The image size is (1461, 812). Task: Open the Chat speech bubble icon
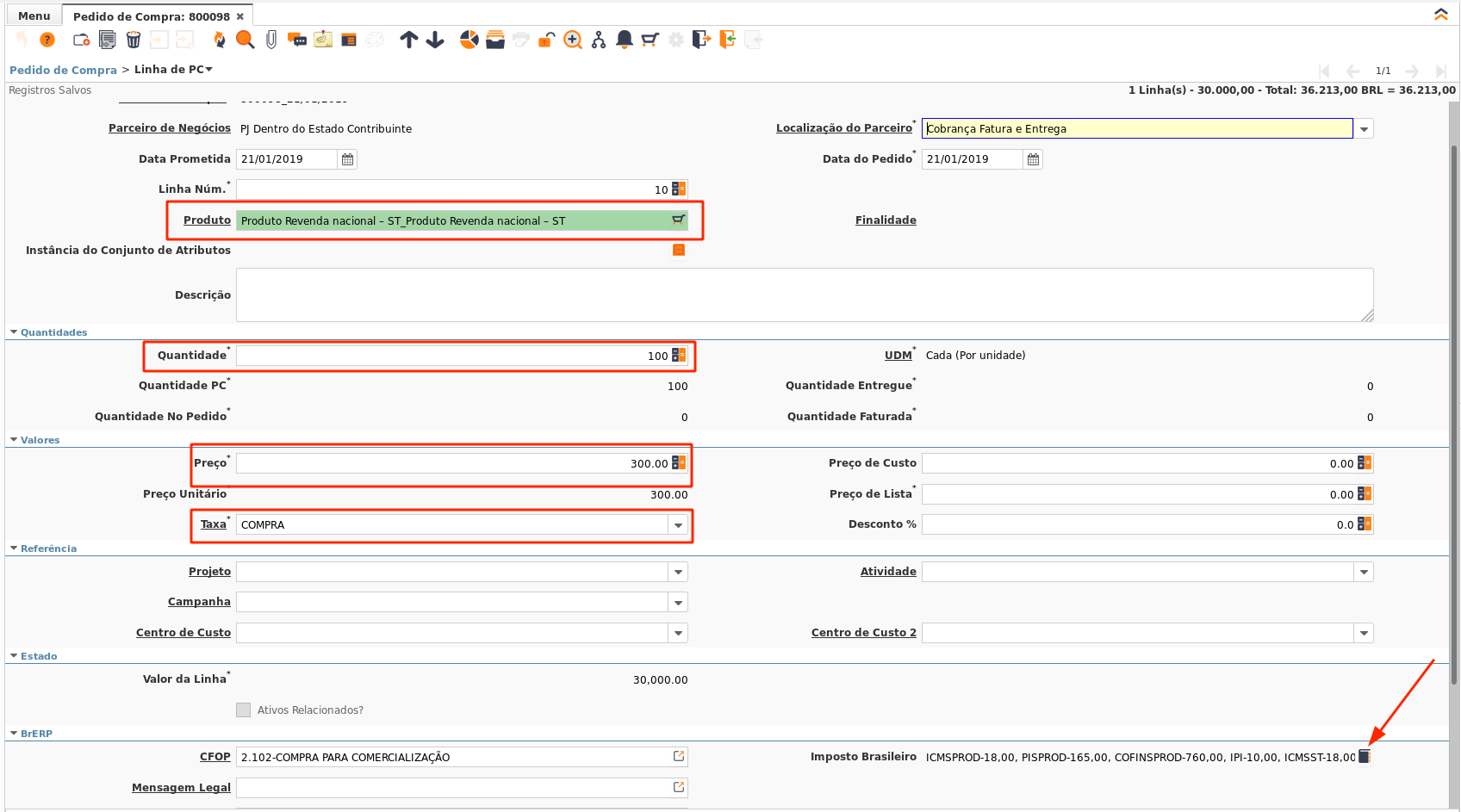(297, 40)
